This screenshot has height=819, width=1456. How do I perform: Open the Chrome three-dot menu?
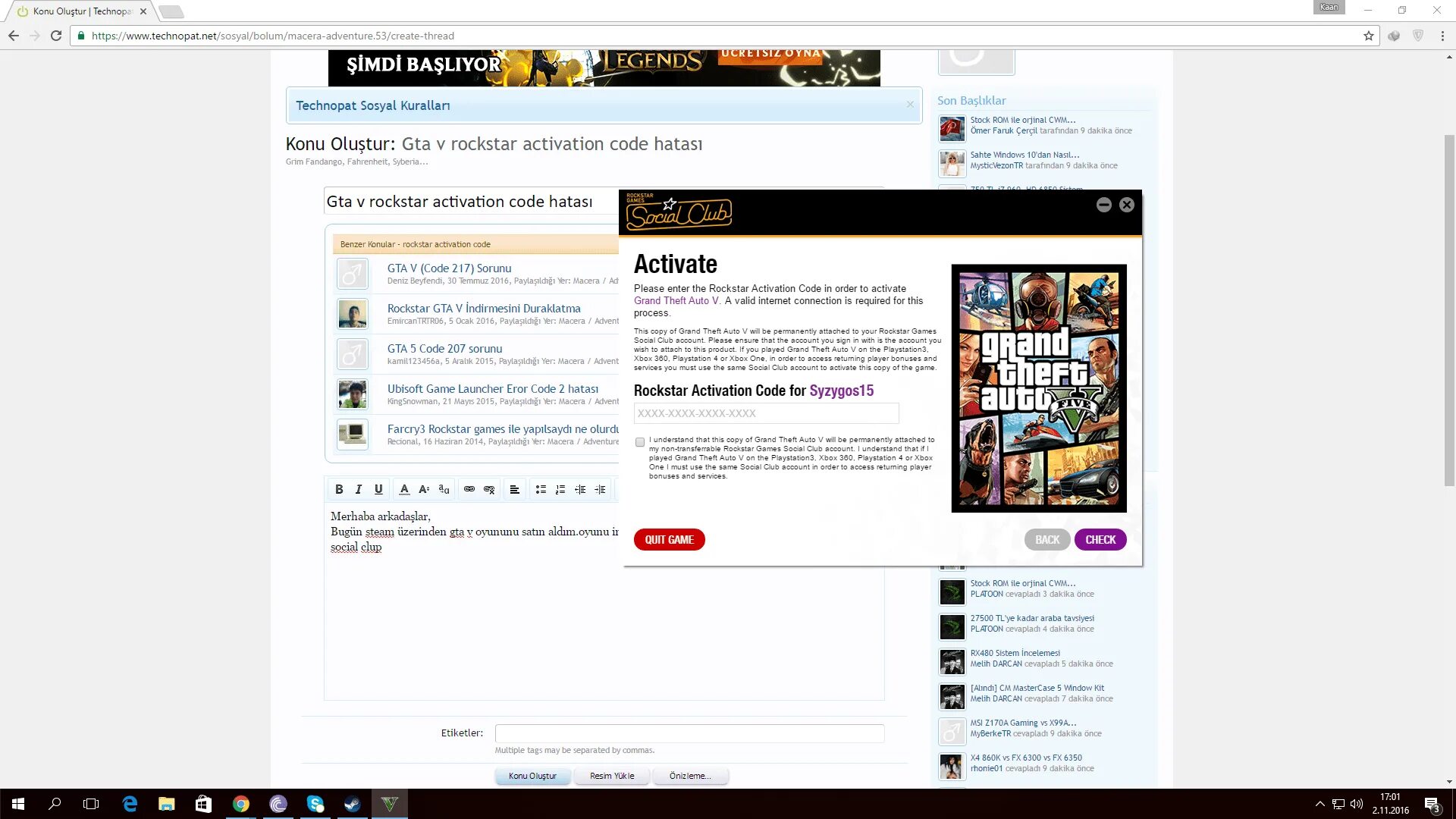pos(1442,36)
